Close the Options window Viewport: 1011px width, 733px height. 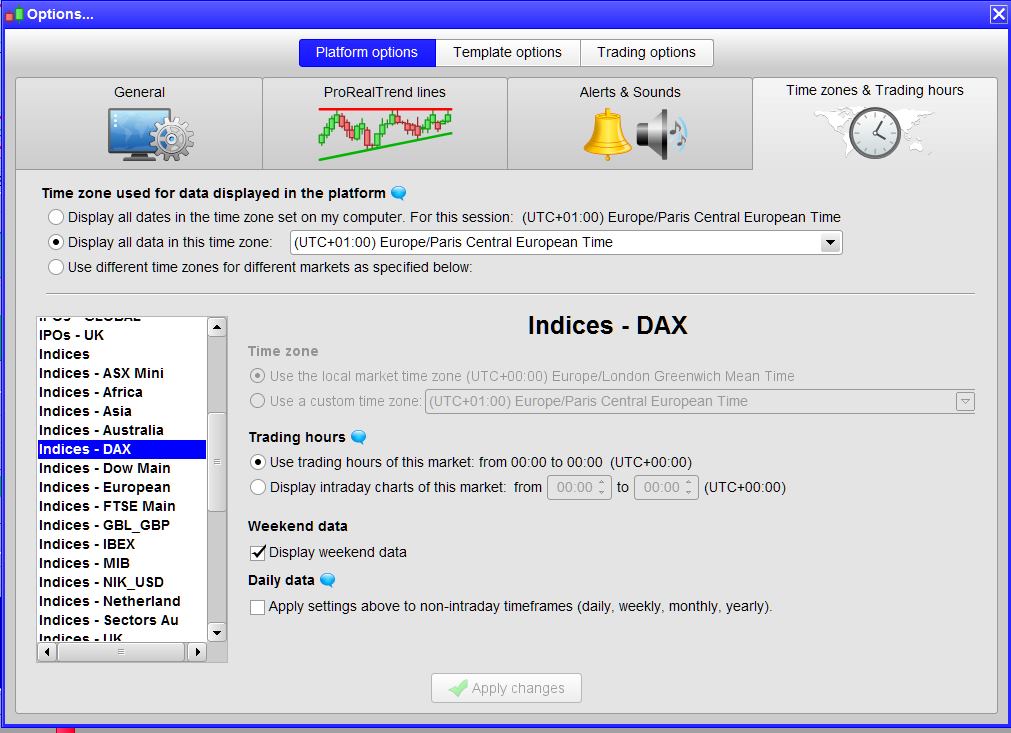click(998, 14)
